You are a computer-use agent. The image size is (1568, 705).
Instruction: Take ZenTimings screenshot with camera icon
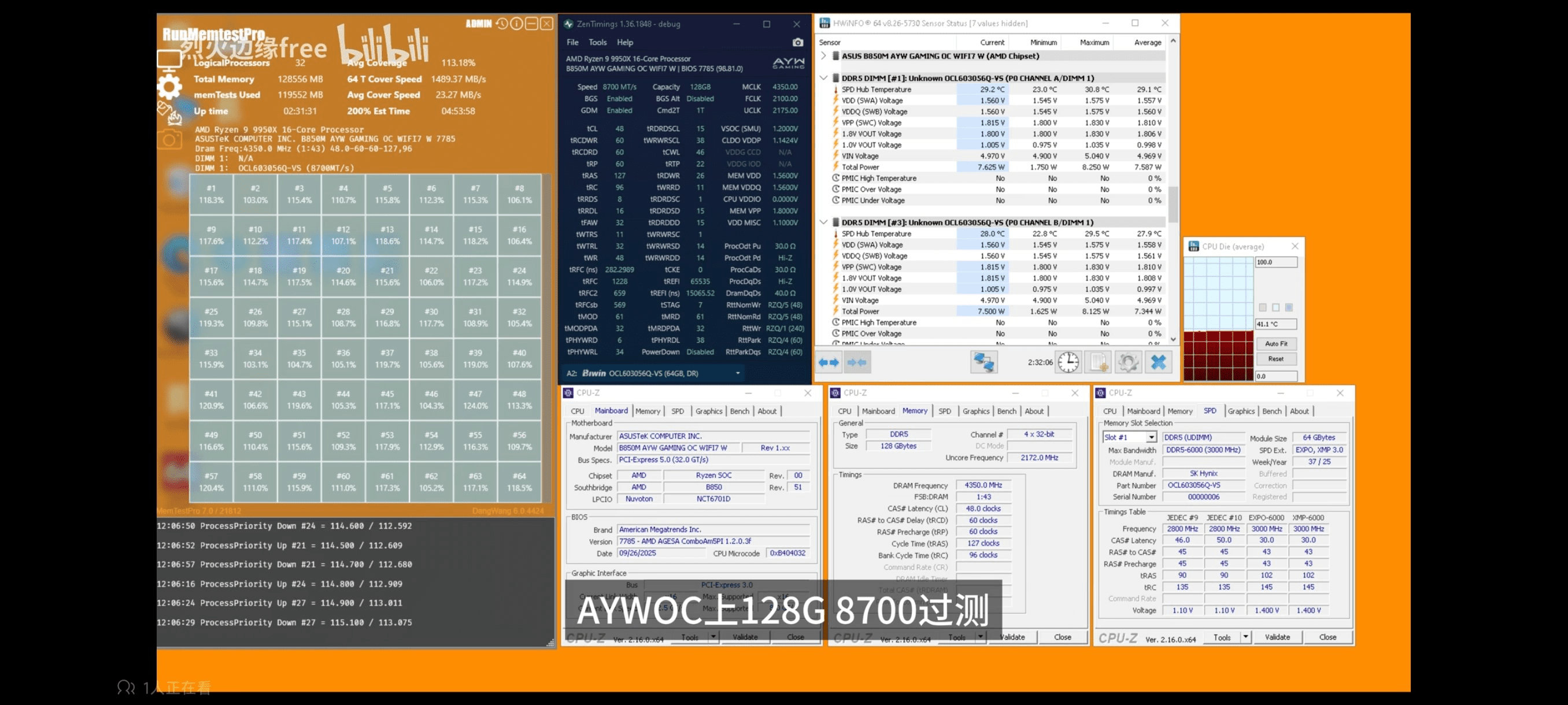[x=797, y=42]
